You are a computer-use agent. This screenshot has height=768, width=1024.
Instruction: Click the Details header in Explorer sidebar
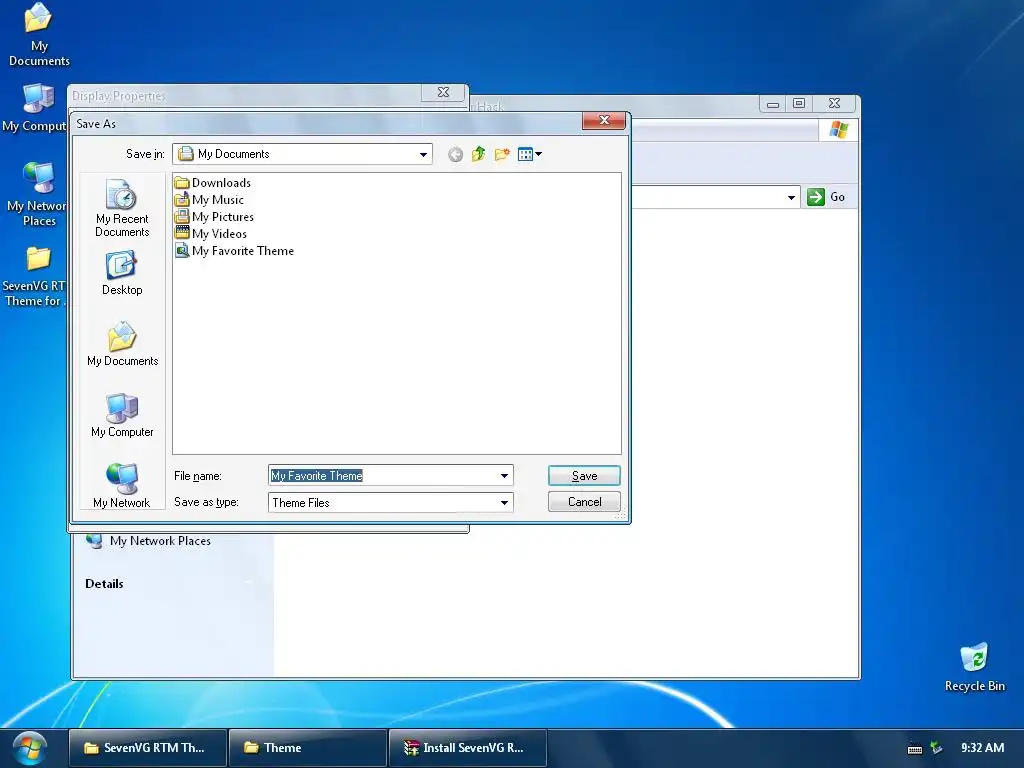104,584
